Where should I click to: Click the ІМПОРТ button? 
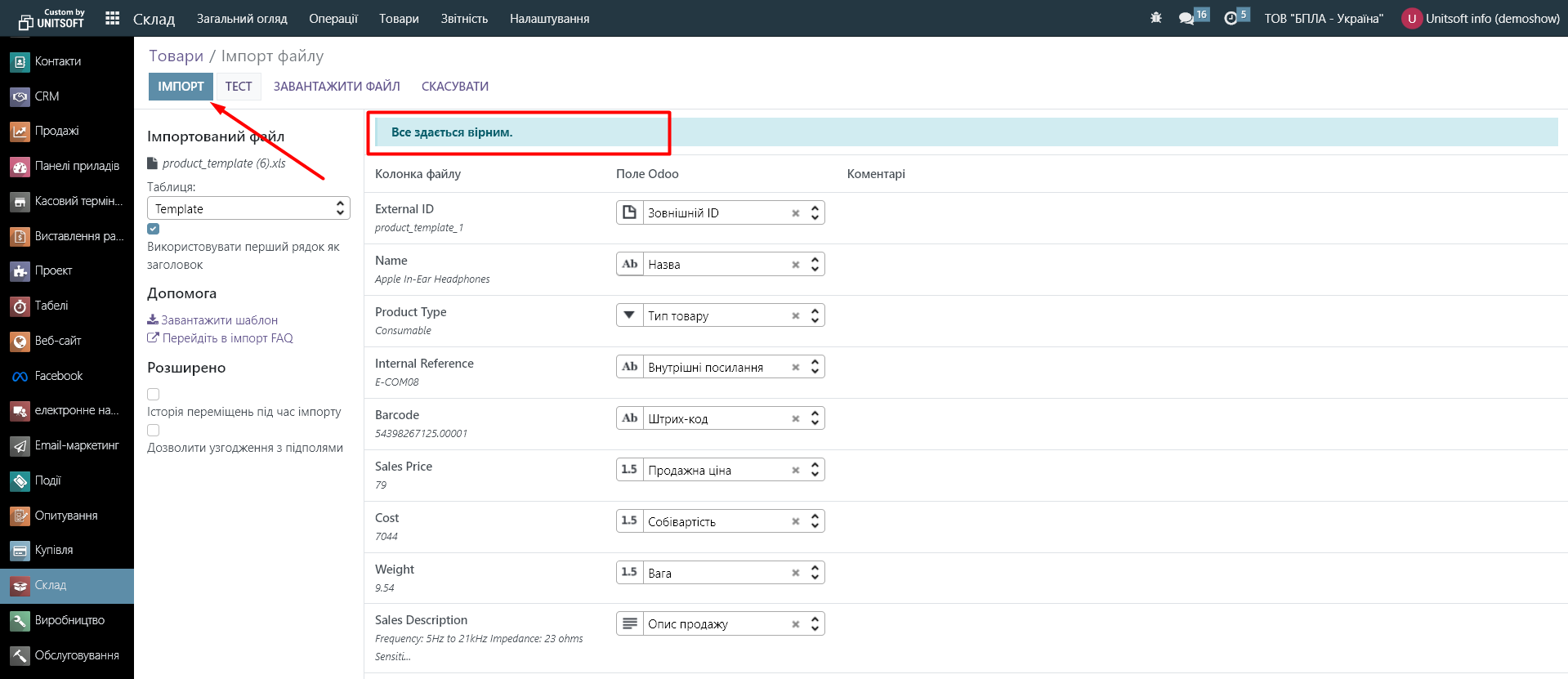coord(181,87)
